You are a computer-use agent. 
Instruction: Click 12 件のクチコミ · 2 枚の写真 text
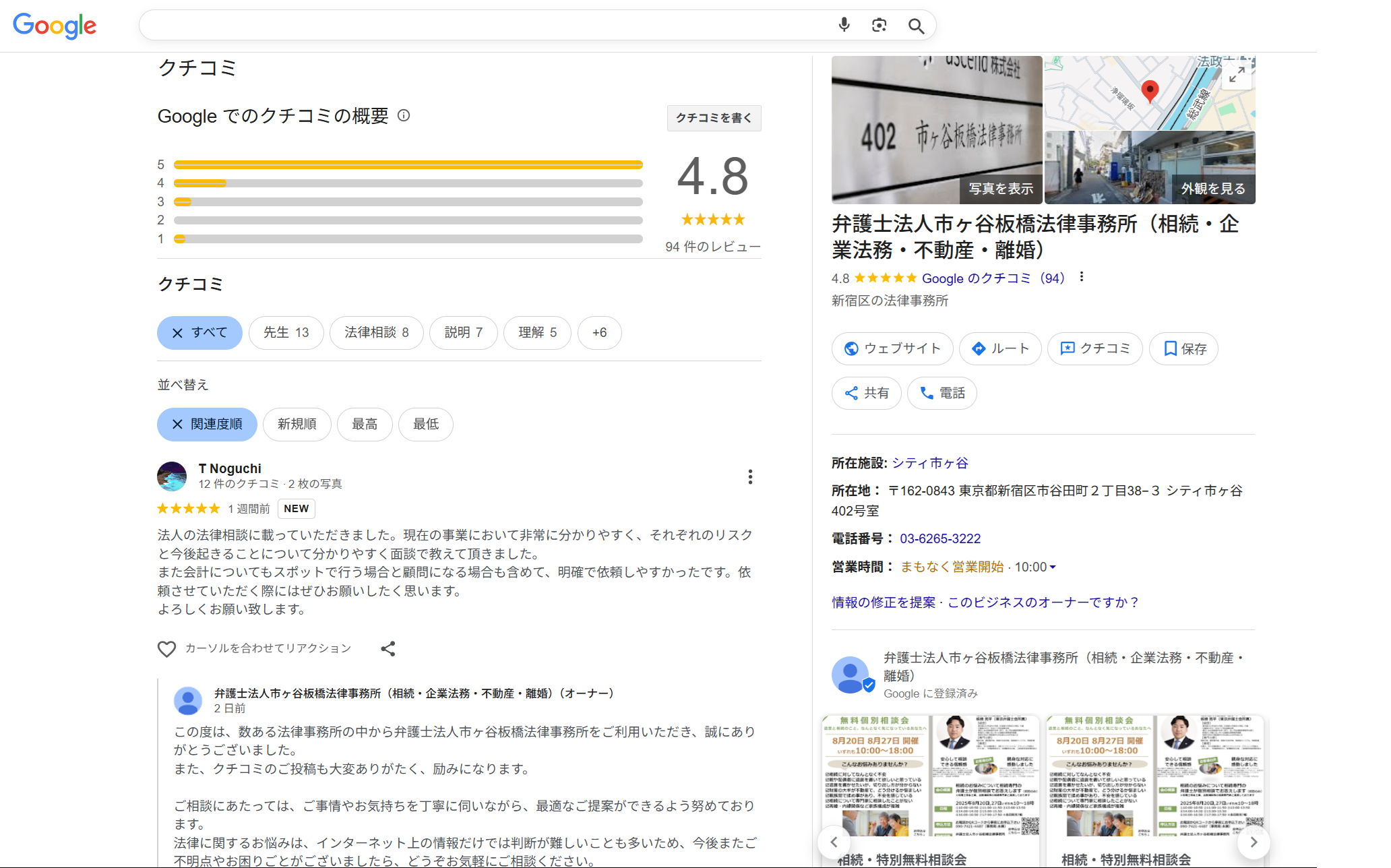tap(270, 484)
